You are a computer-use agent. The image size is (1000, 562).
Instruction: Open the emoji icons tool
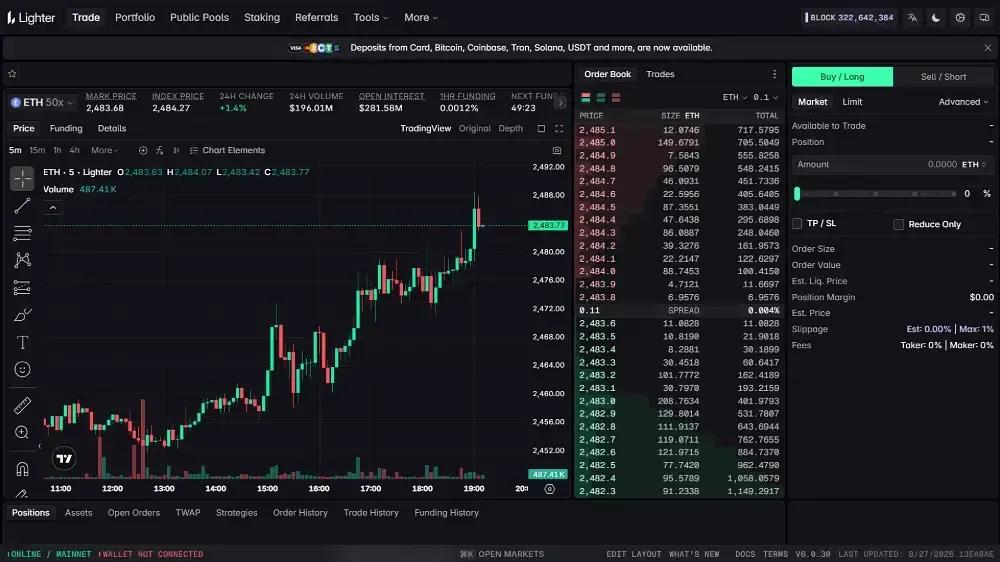pos(22,369)
